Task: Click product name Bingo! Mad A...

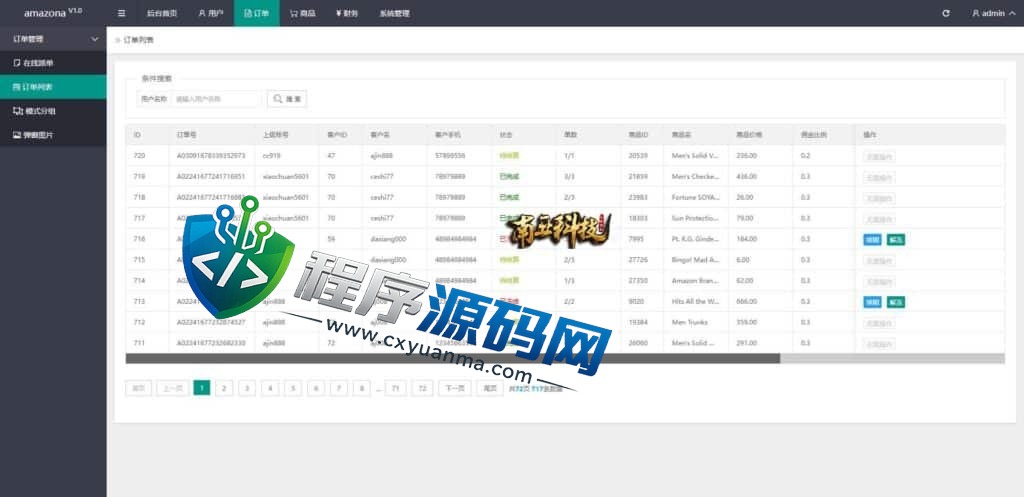Action: pos(696,260)
